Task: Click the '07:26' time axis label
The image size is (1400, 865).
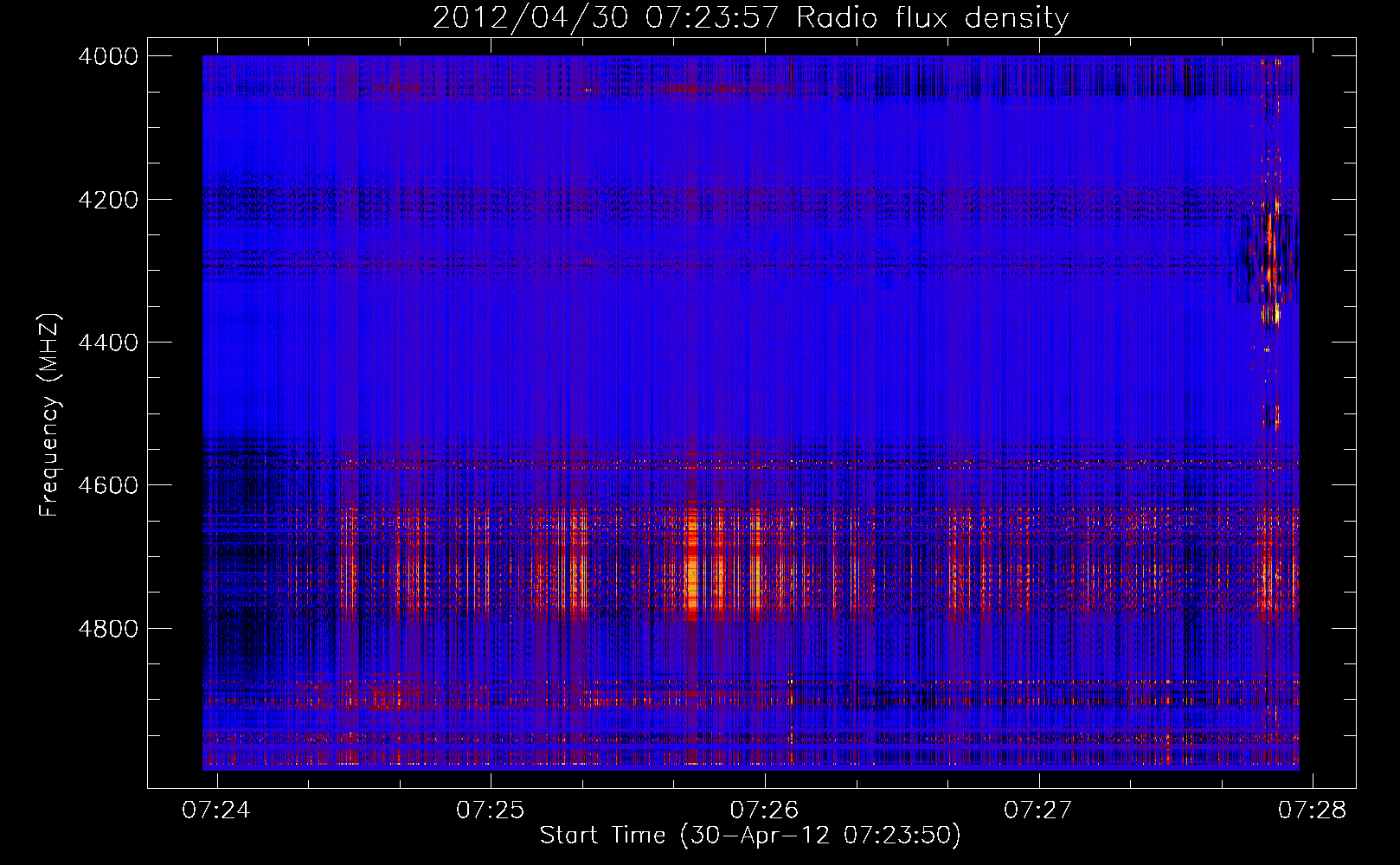Action: tap(764, 810)
